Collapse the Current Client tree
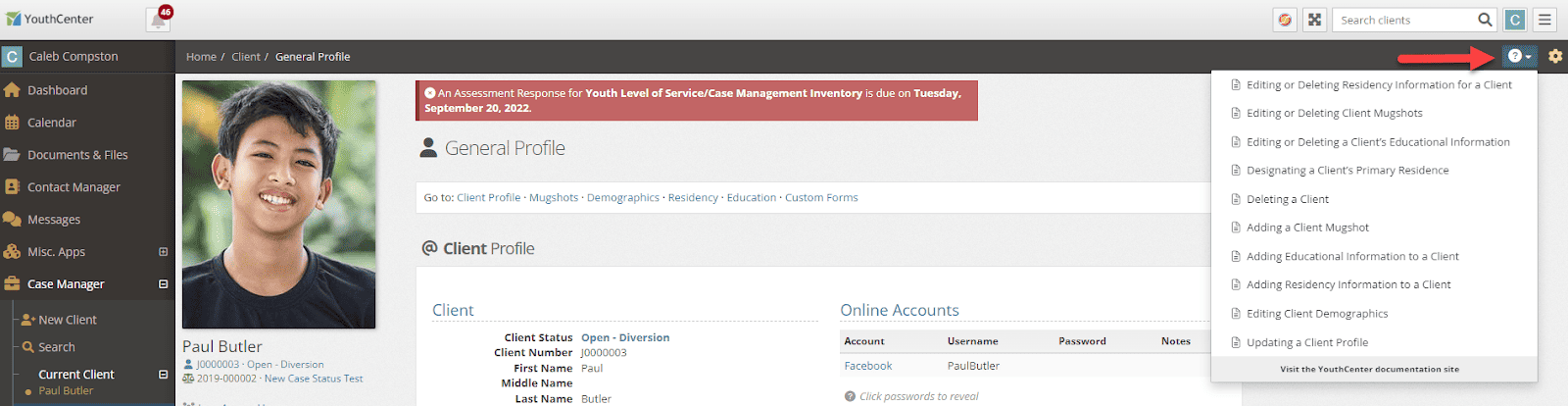Viewport: 1568px width, 406px height. pos(163,375)
